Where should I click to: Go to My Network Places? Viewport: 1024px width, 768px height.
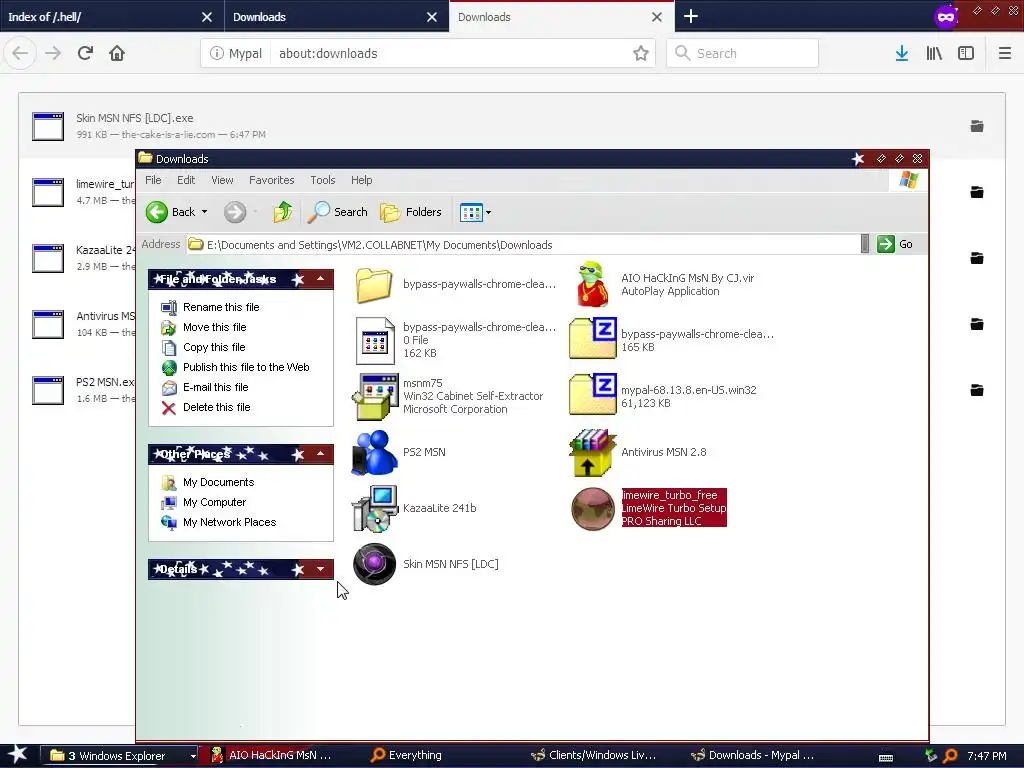(229, 522)
